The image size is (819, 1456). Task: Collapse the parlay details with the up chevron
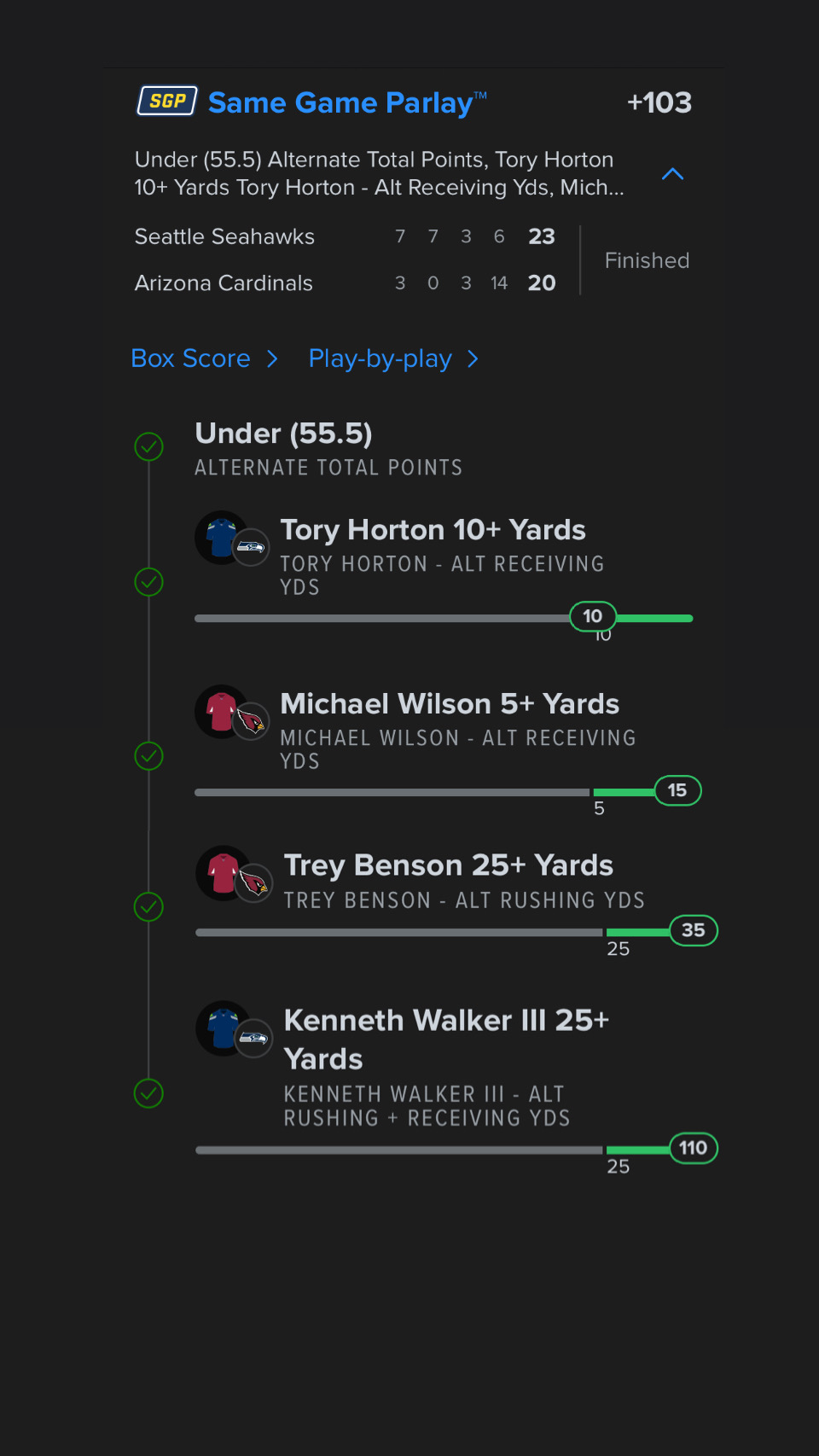pos(672,174)
